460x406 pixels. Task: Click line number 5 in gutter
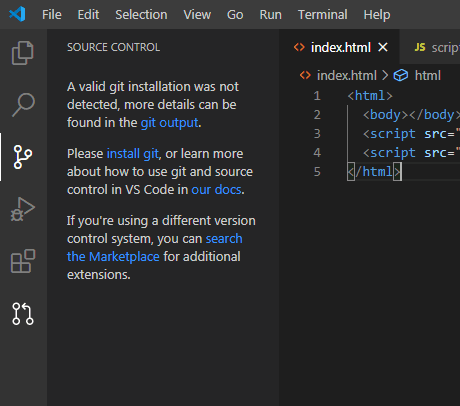317,172
